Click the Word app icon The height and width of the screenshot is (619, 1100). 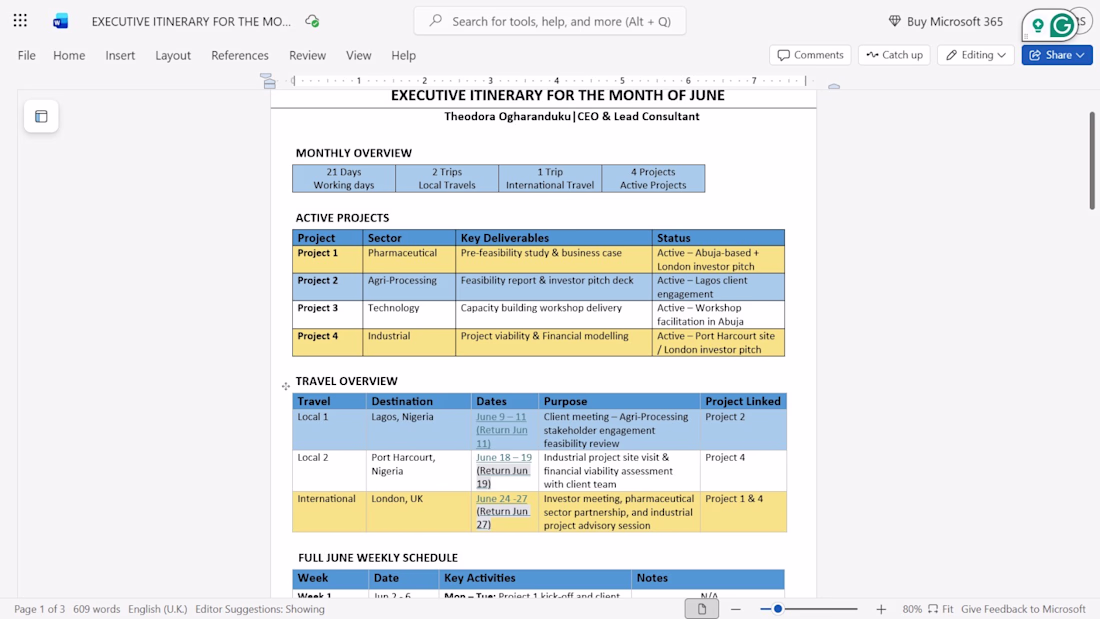point(60,21)
